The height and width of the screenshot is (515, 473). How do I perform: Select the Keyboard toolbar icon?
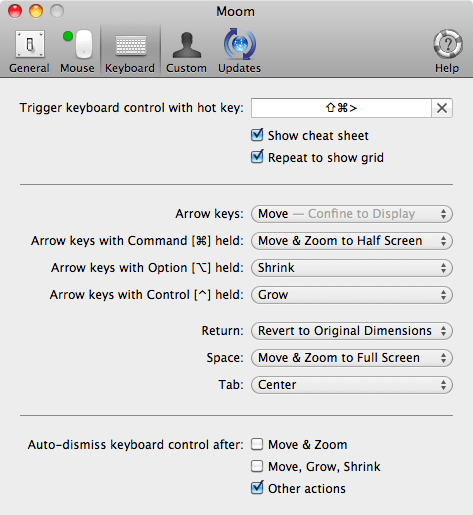click(x=130, y=45)
